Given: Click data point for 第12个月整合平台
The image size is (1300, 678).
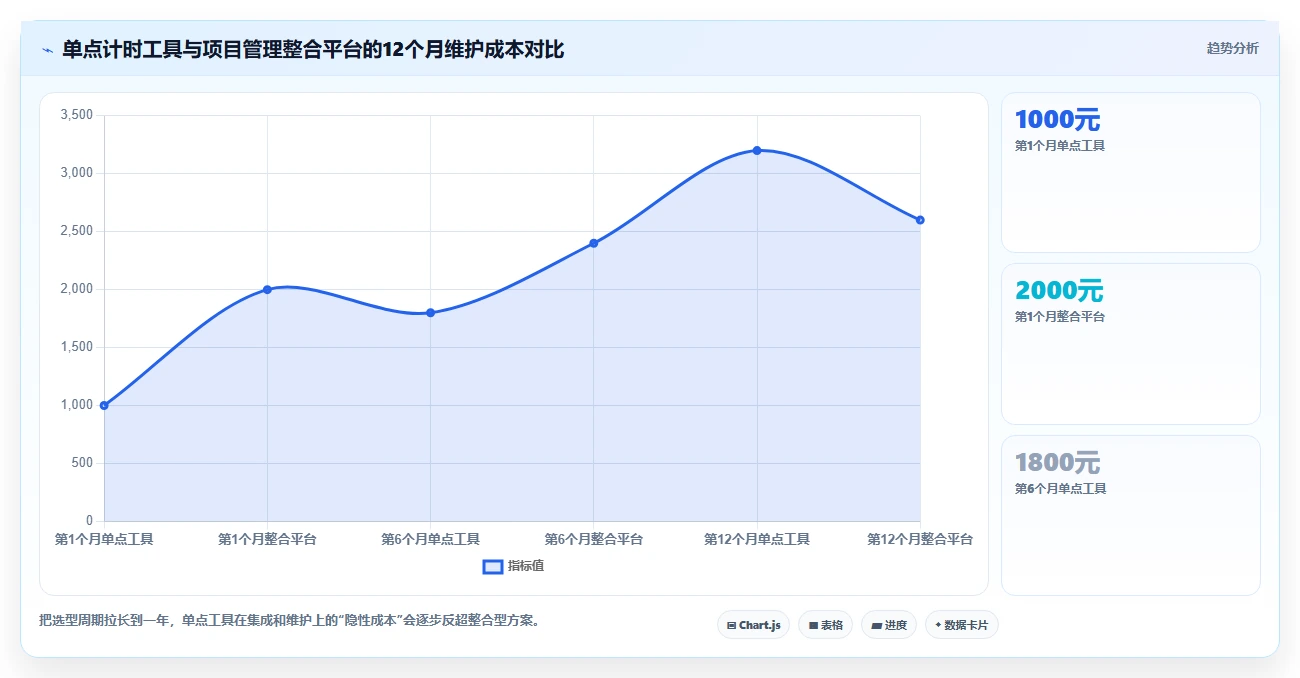Looking at the screenshot, I should click(x=920, y=220).
